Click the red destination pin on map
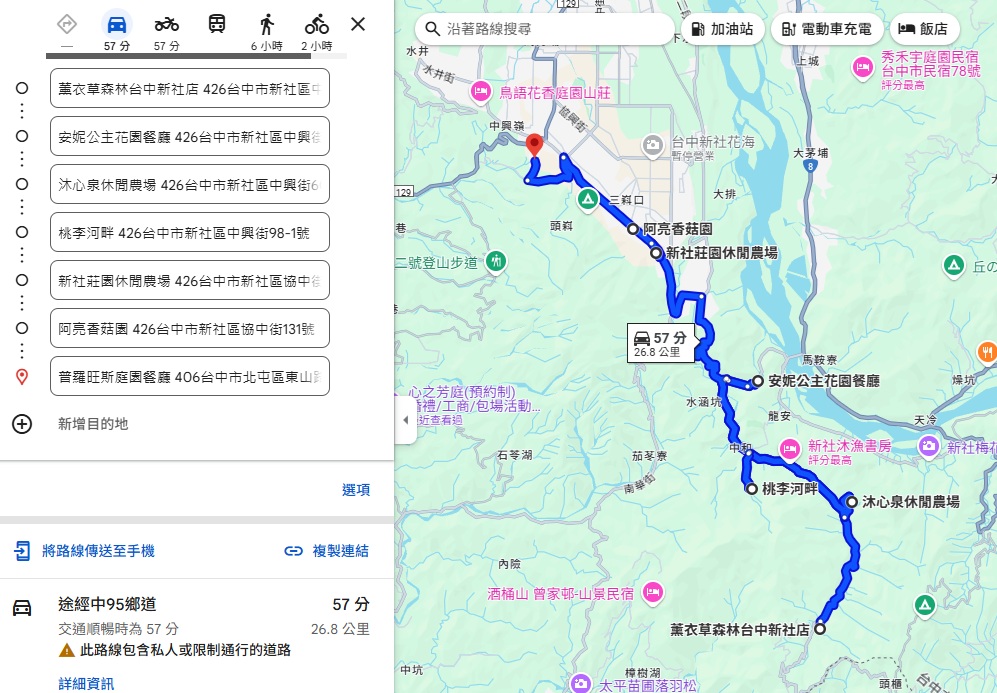Image resolution: width=997 pixels, height=693 pixels. coord(535,144)
